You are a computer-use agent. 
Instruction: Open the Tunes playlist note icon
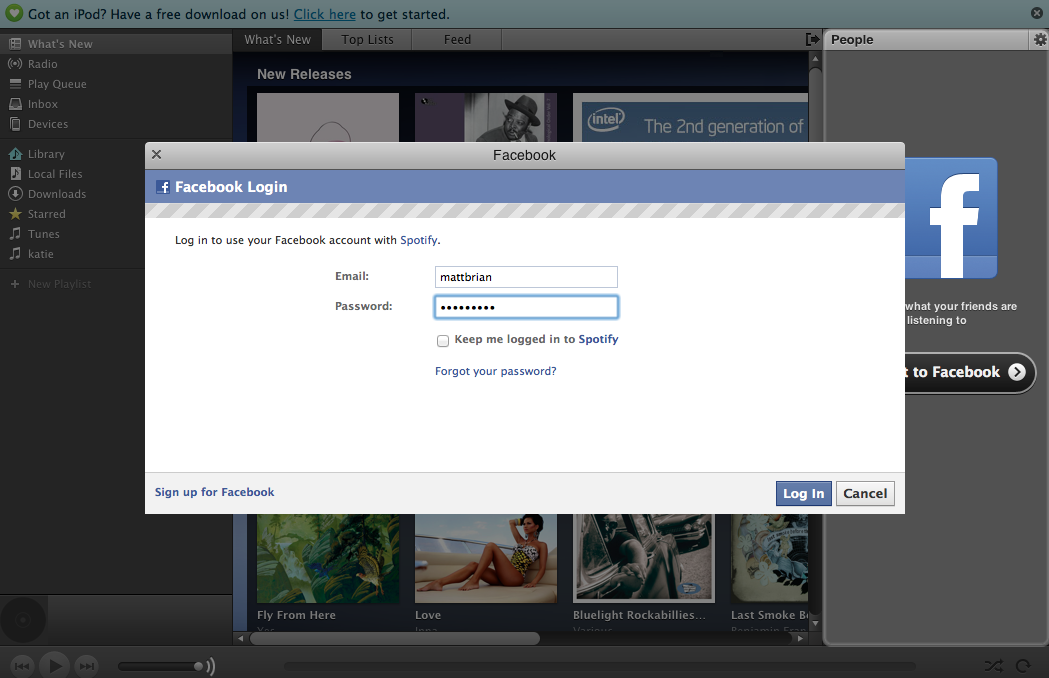[15, 234]
